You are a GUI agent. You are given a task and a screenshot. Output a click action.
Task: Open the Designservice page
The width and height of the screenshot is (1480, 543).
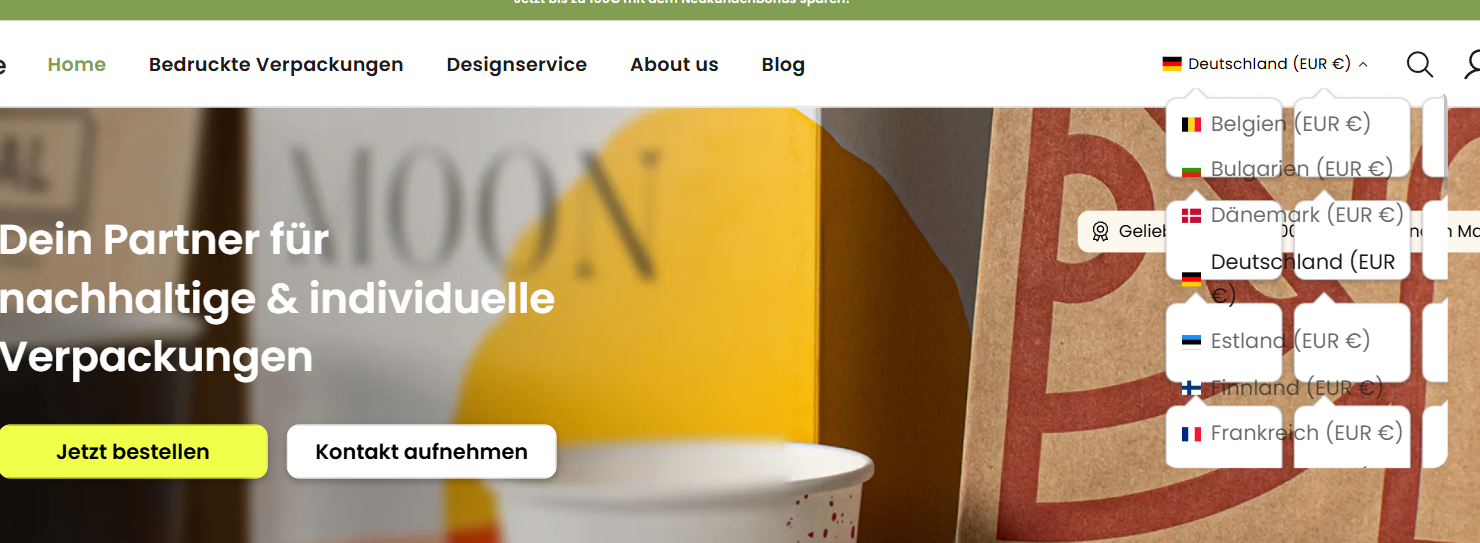pyautogui.click(x=517, y=65)
